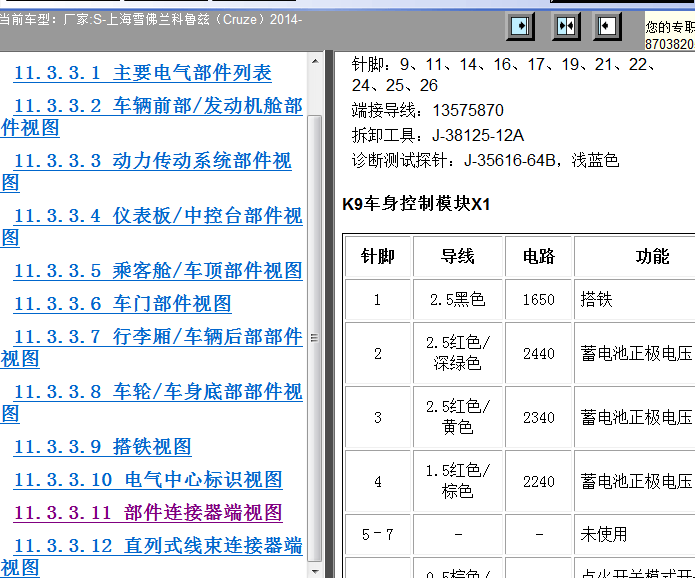Click the 2.5红色/深绿色 wire cell

click(x=458, y=353)
